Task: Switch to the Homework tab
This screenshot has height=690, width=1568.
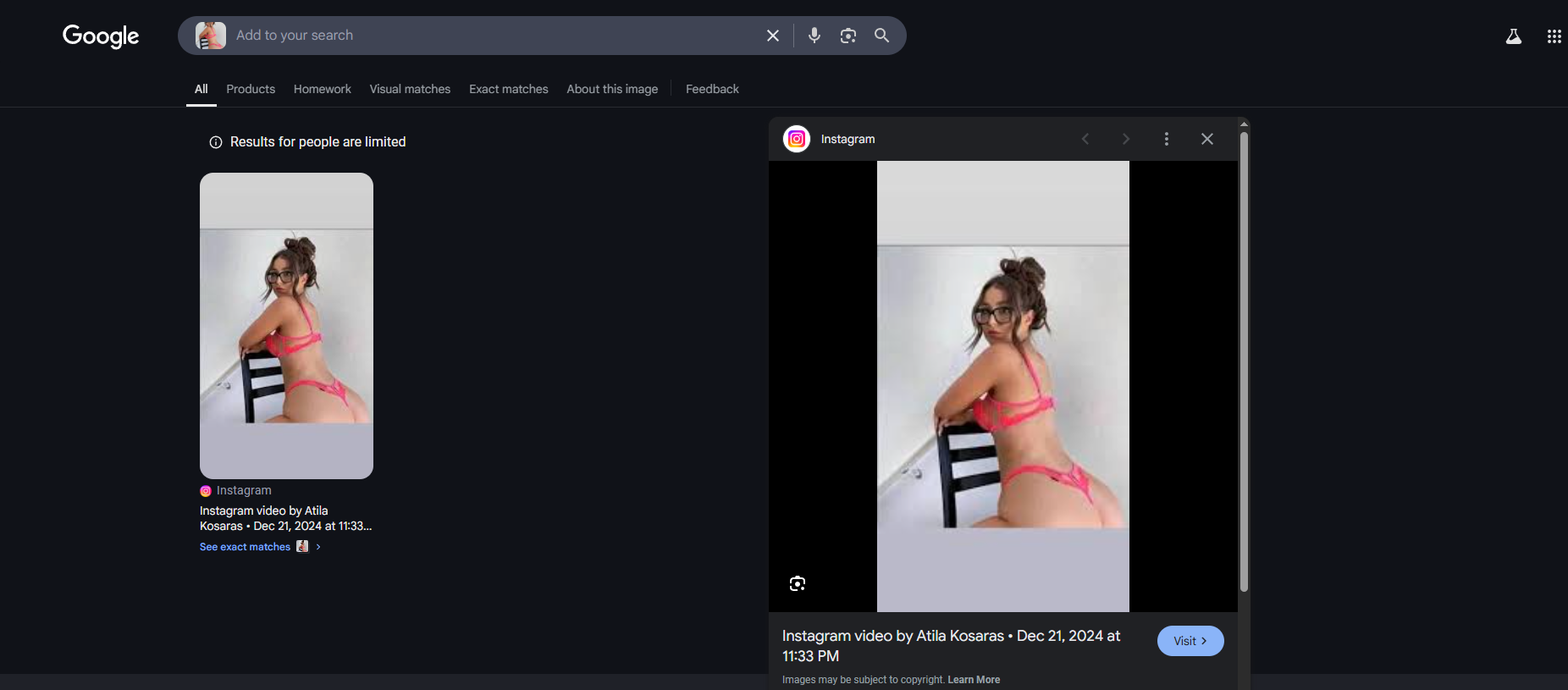Action: 323,89
